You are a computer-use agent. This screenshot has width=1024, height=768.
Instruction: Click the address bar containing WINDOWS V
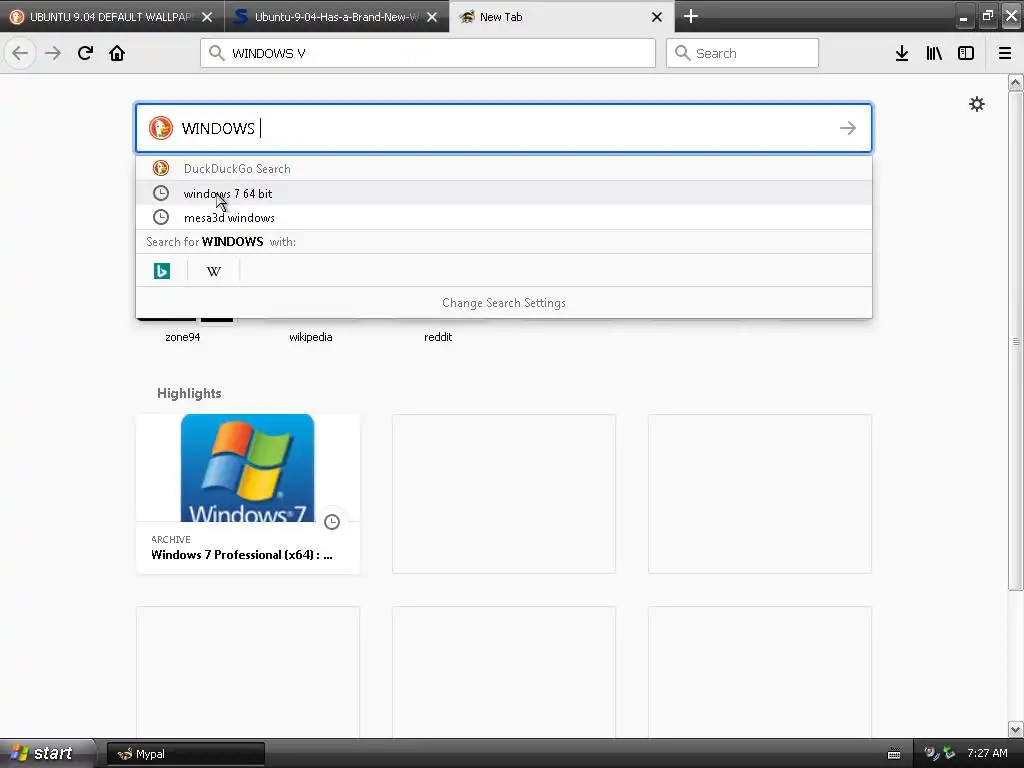pos(428,53)
